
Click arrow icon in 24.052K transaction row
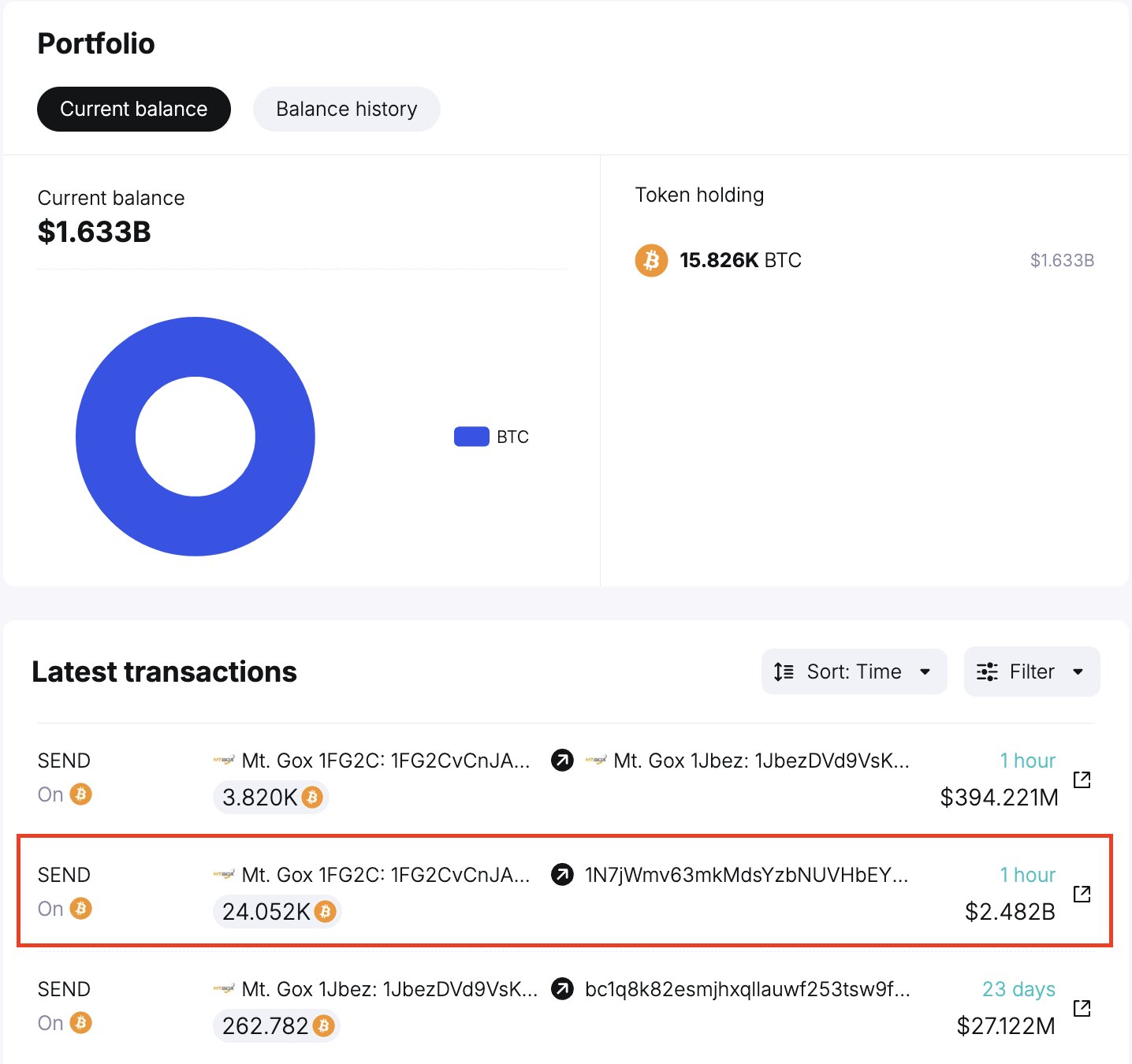(562, 875)
